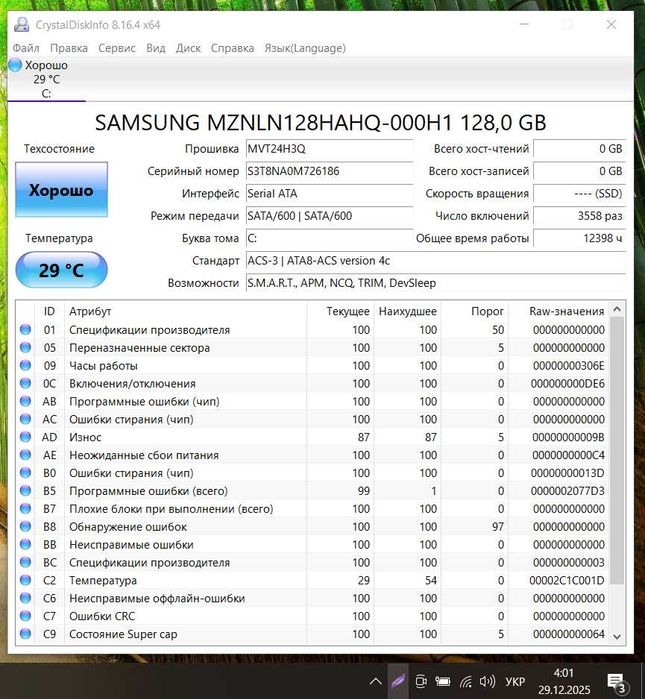Open the notification center icon
This screenshot has width=645, height=699.
click(x=618, y=681)
